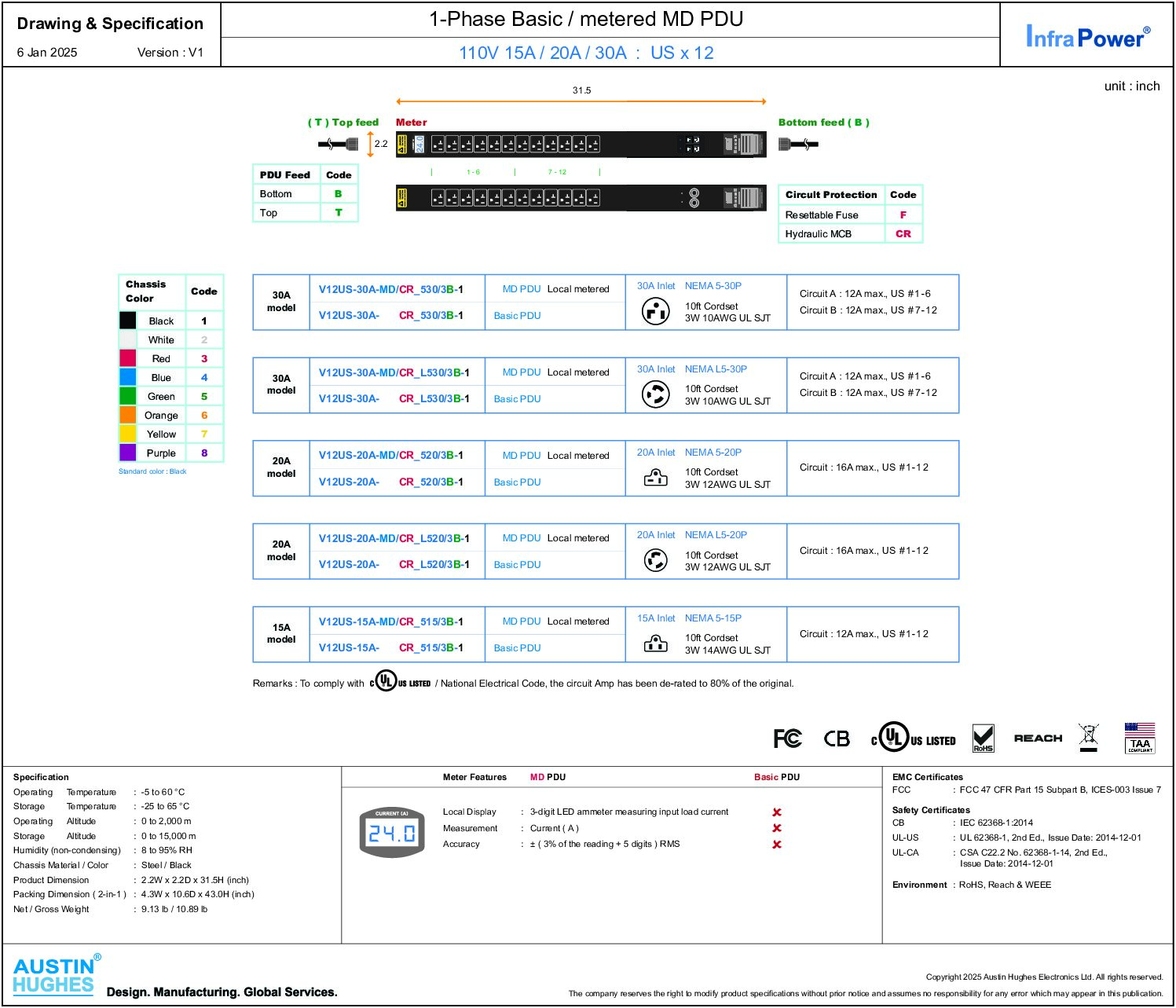Click the metered PDU illustration
This screenshot has width=1176, height=1008.
tap(581, 145)
